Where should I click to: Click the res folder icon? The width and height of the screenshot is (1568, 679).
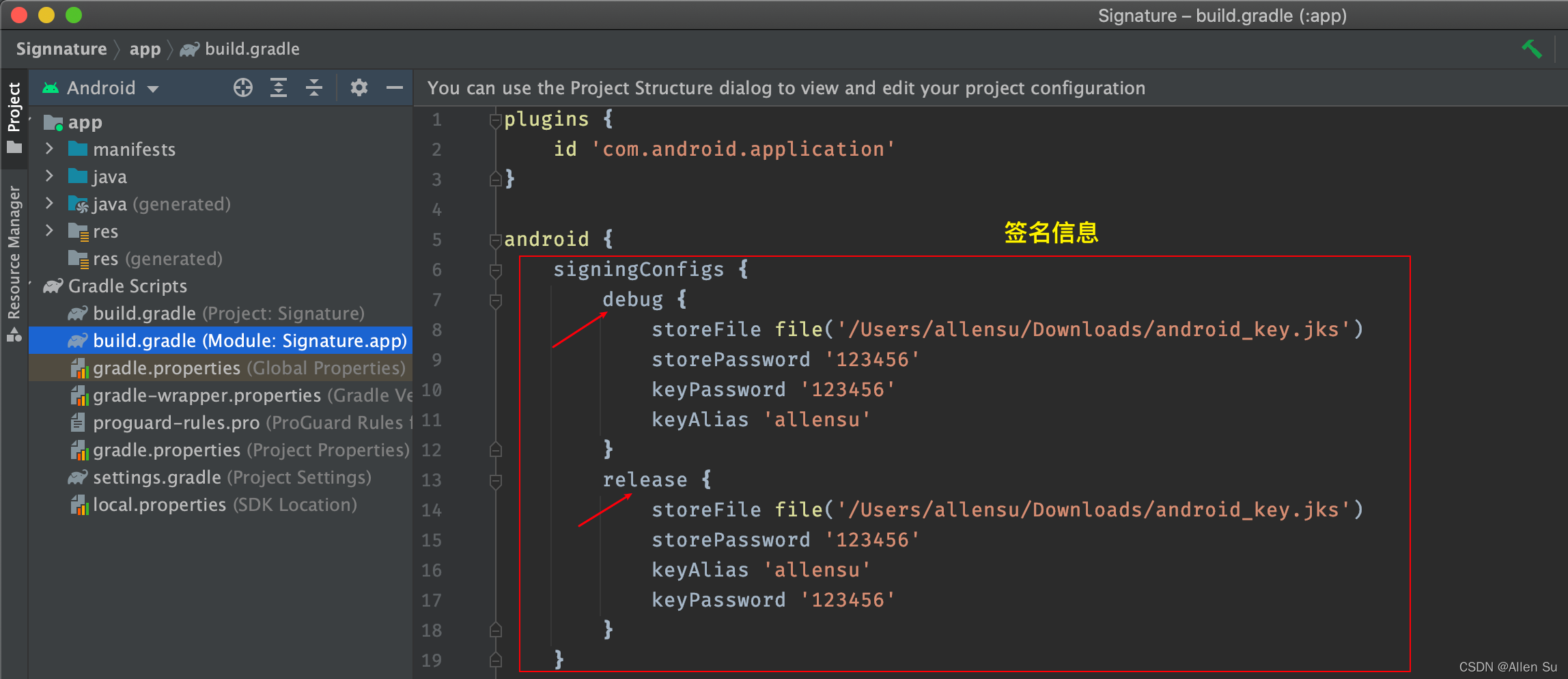coord(79,232)
